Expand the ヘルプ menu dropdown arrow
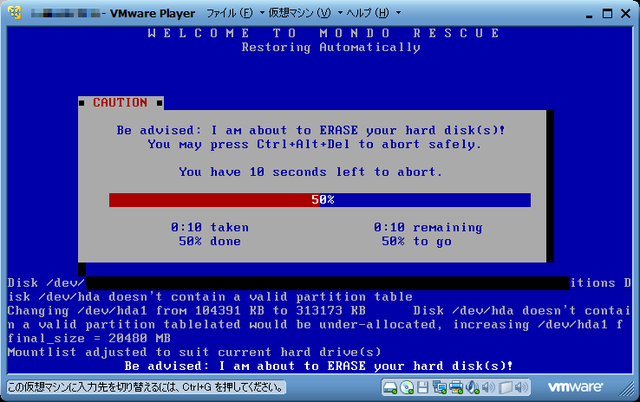Image resolution: width=640 pixels, height=402 pixels. (x=398, y=13)
